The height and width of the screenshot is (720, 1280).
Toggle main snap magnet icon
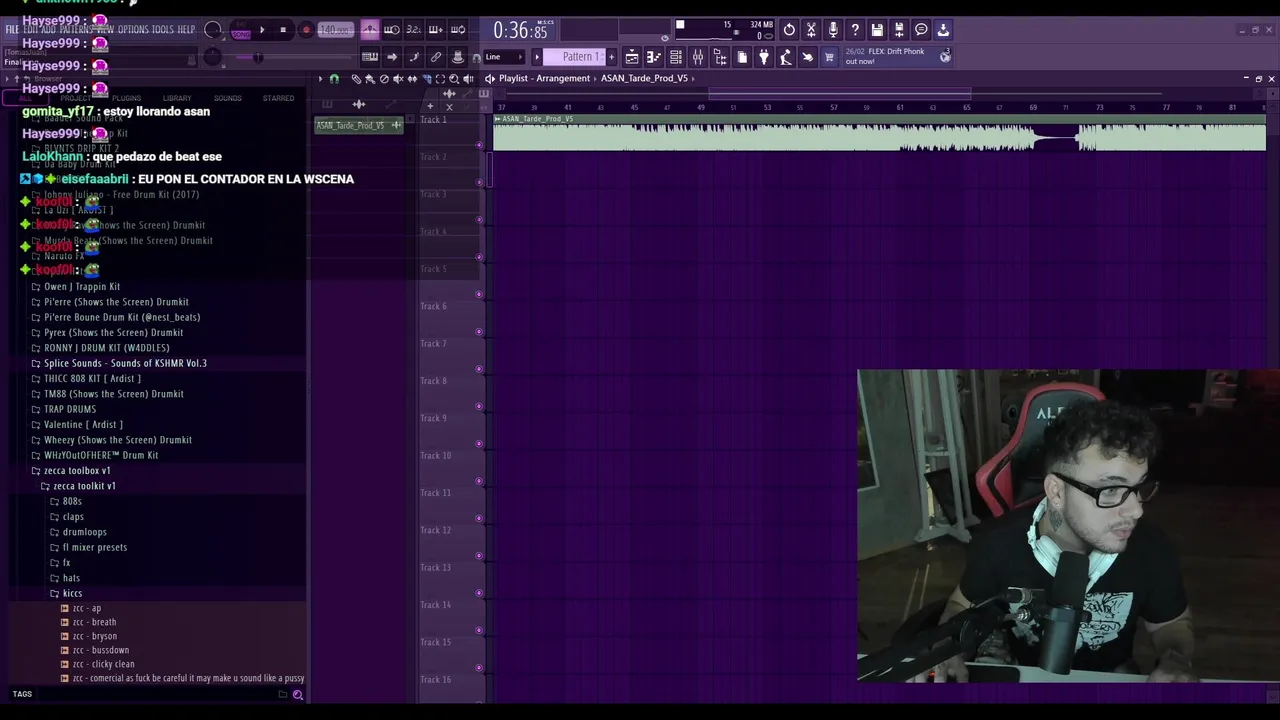click(x=476, y=58)
